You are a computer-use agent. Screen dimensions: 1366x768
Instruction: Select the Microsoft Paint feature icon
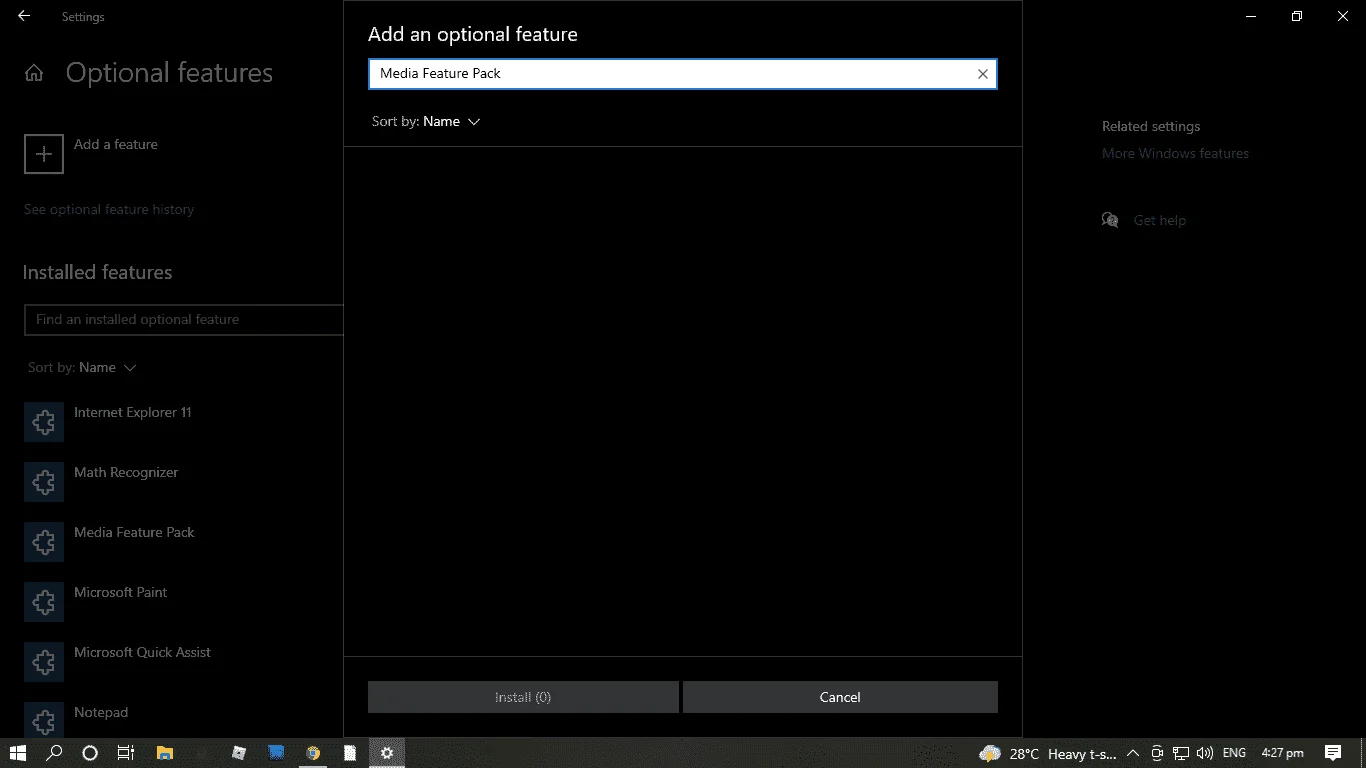[44, 602]
